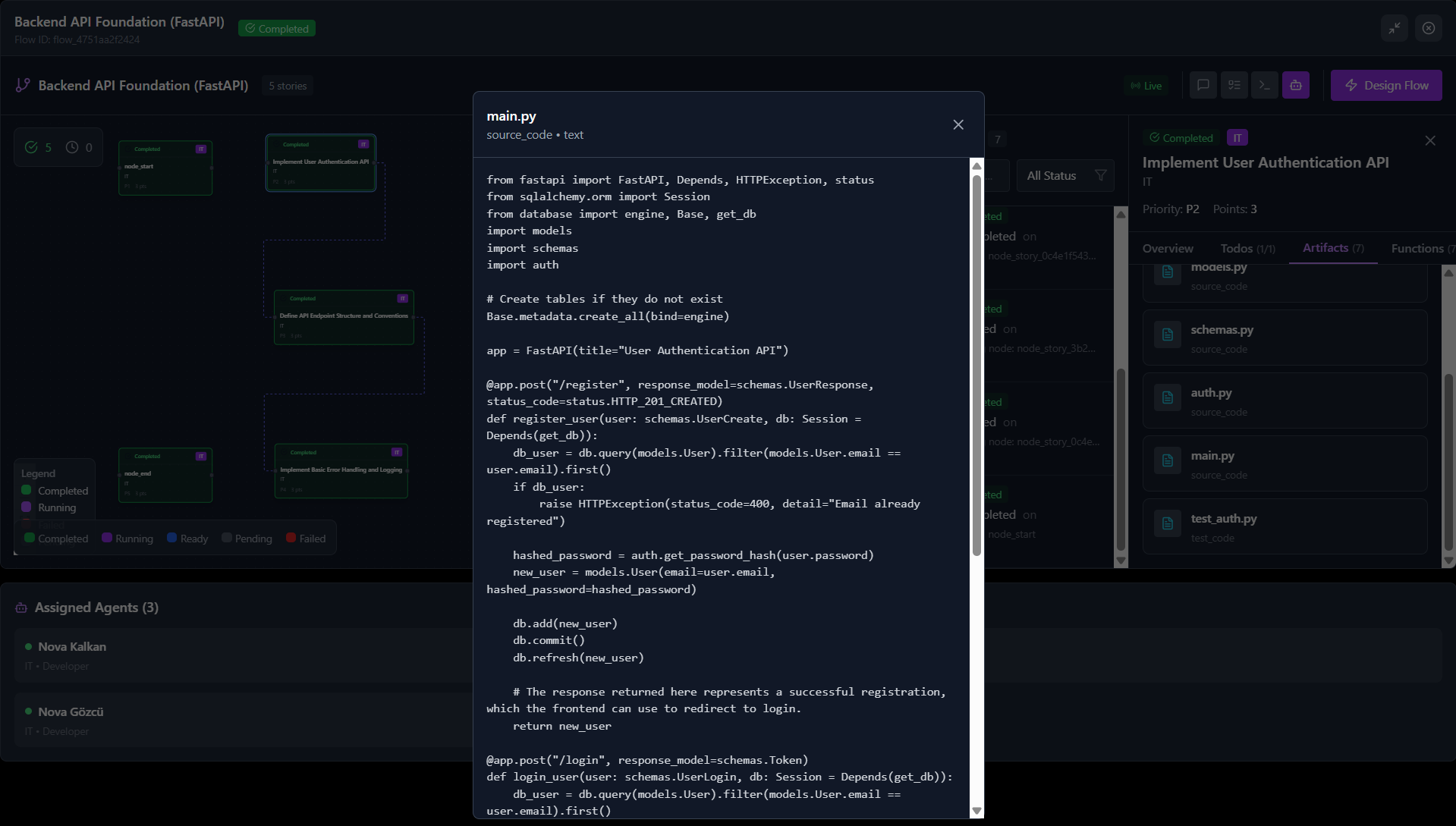1456x826 pixels.
Task: Click the Failed legend entry
Action: click(306, 539)
